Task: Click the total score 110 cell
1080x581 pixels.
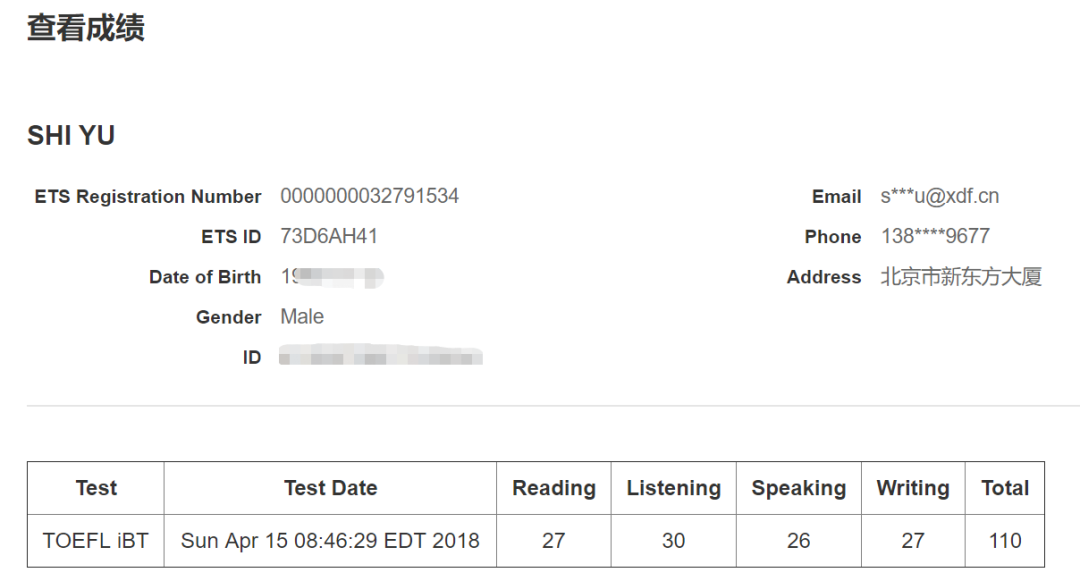Action: pyautogui.click(x=1004, y=541)
